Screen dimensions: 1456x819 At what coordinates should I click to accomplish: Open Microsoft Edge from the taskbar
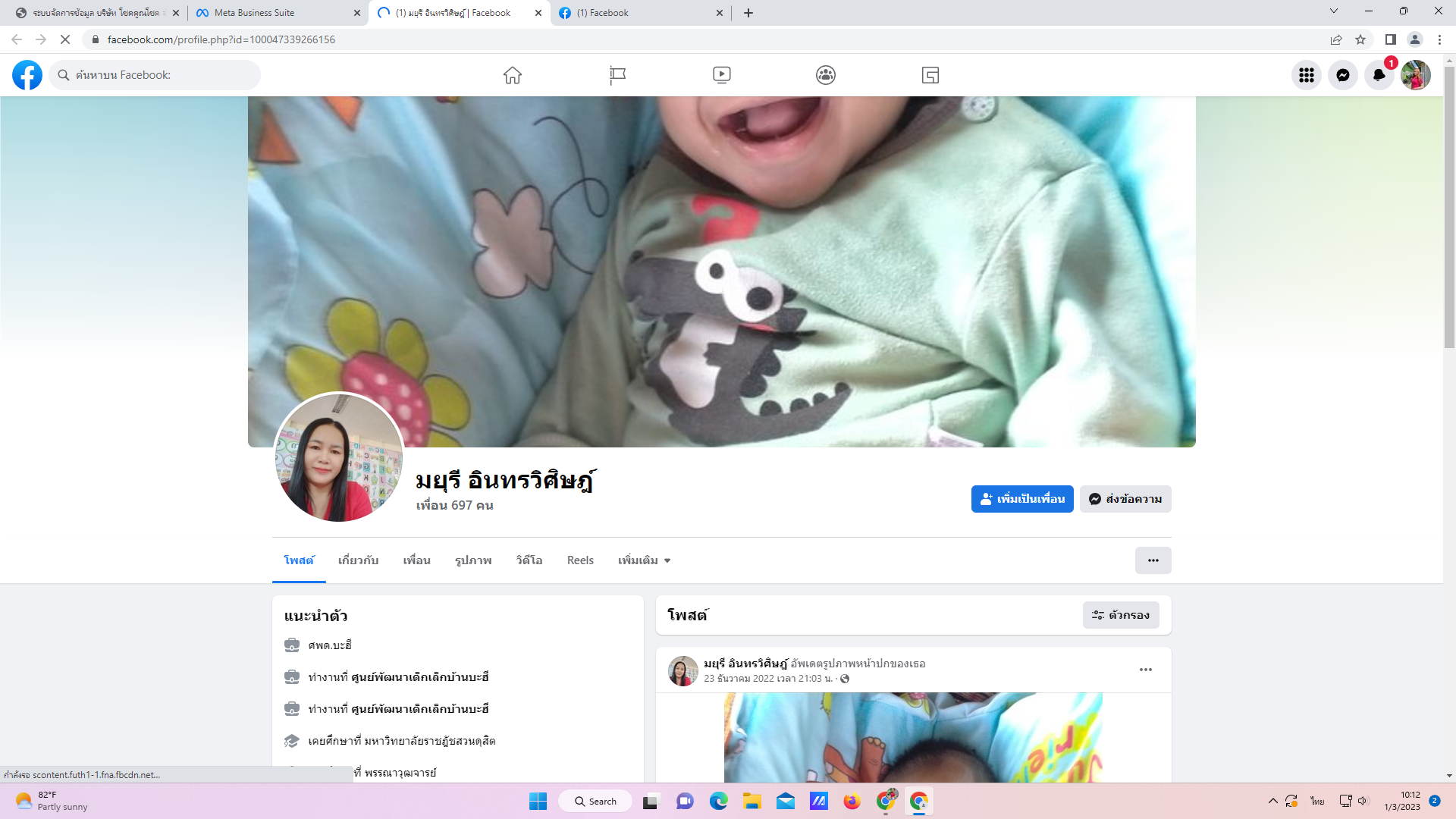(718, 802)
